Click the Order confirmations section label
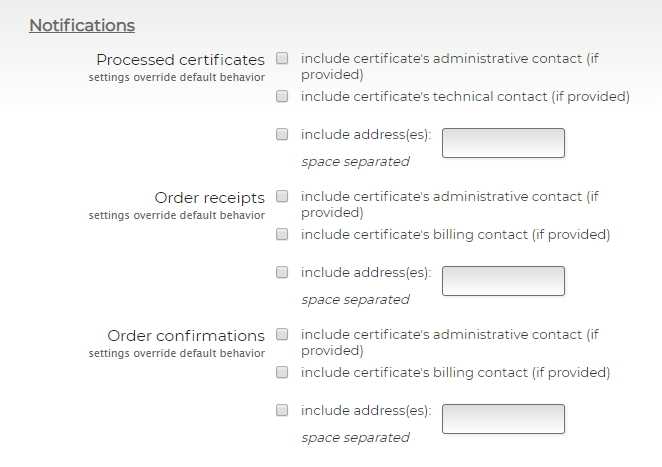662x467 pixels. coord(186,336)
